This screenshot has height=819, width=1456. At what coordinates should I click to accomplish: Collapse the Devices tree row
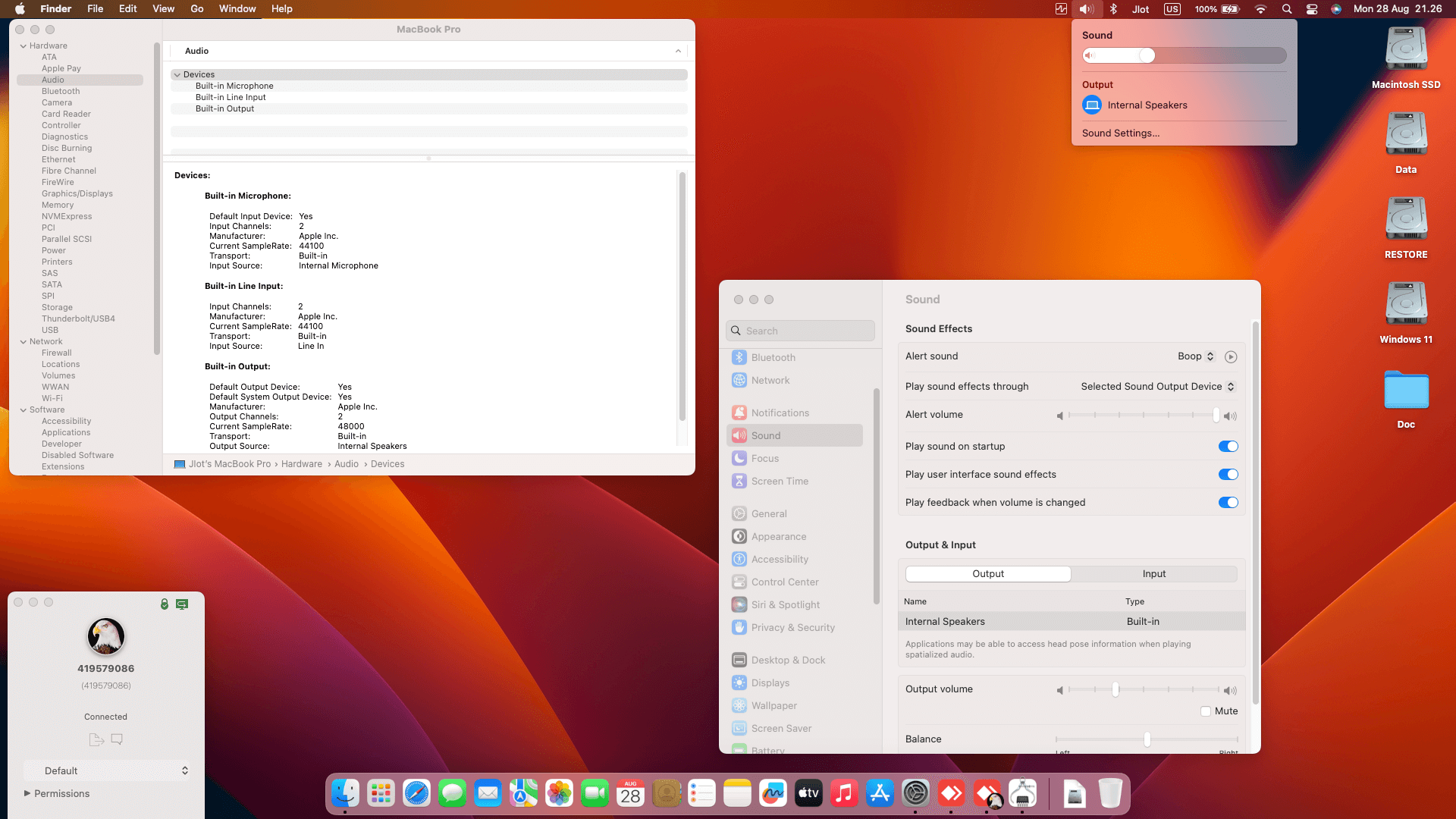(177, 74)
